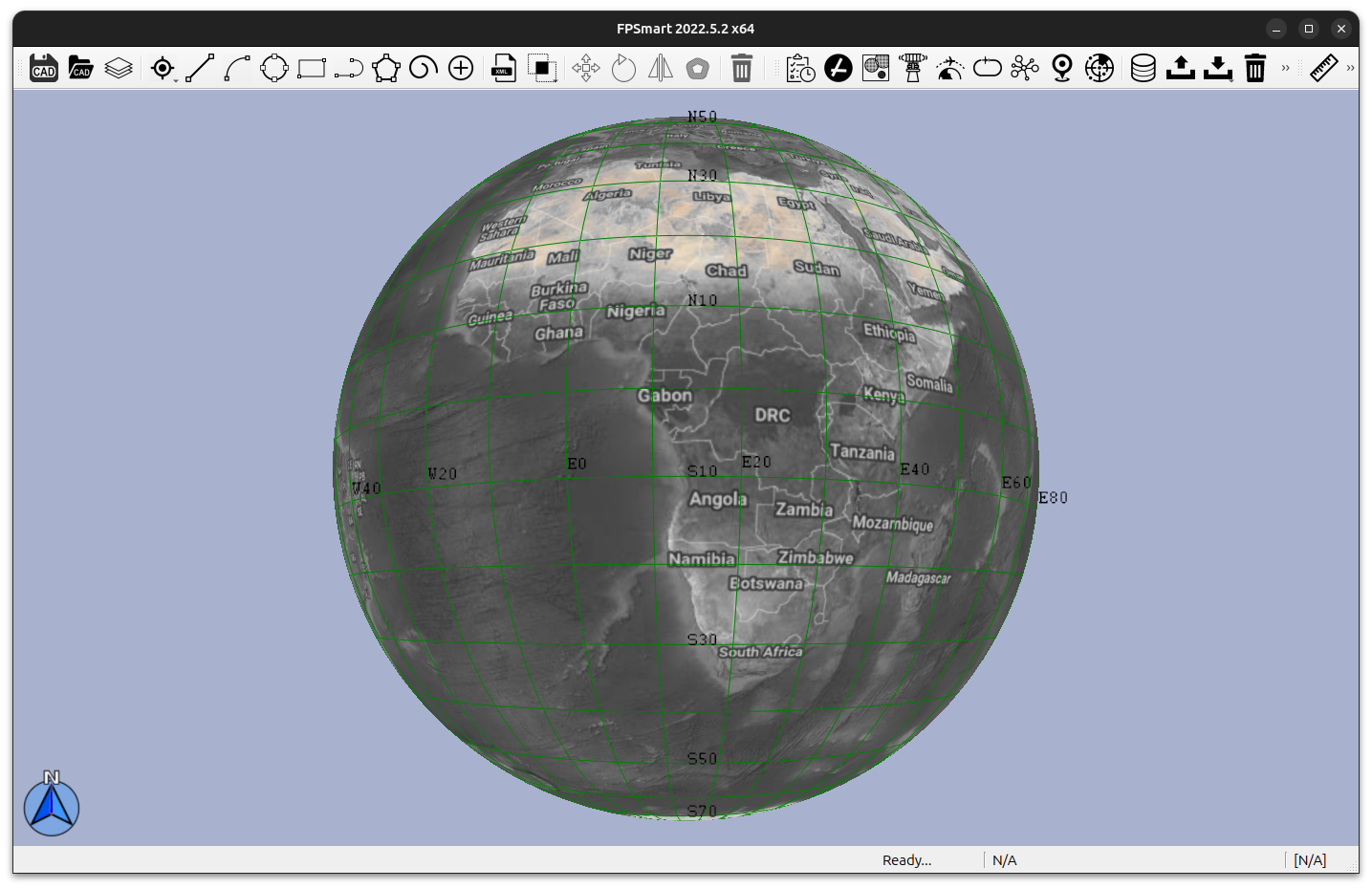Expand the rightmost toolbar overflow chevron
1372x889 pixels.
(1350, 68)
